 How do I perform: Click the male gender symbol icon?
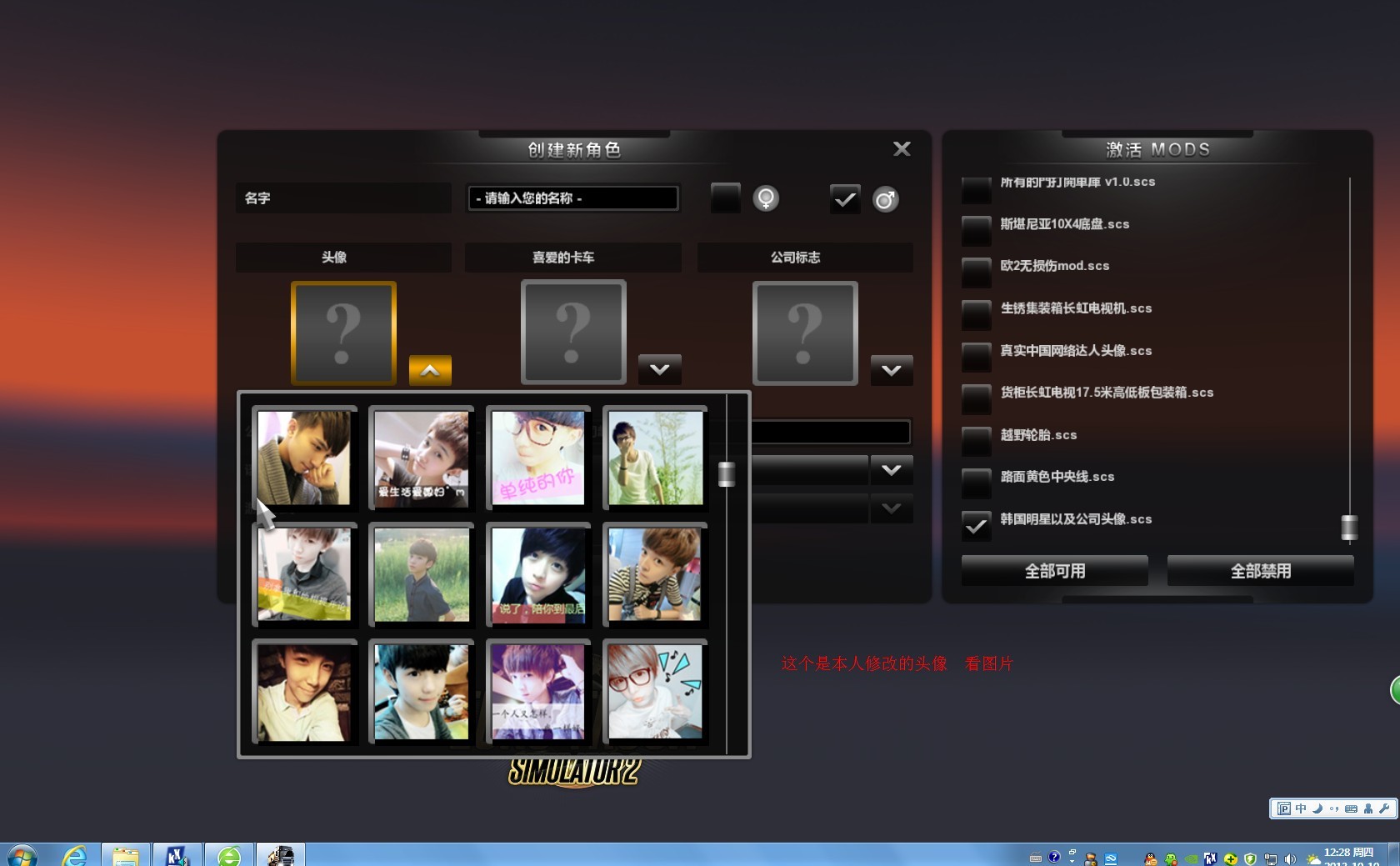[x=885, y=200]
